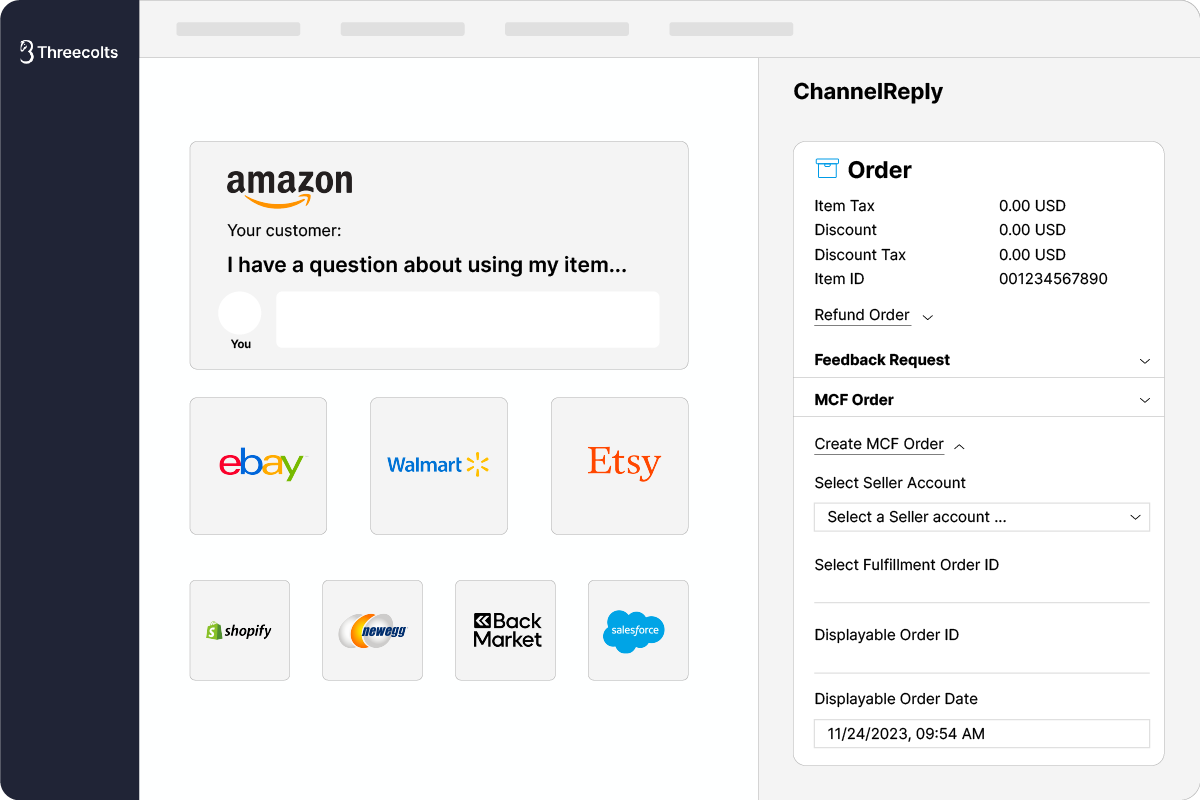Click the reply message text box
The height and width of the screenshot is (800, 1200).
(467, 320)
